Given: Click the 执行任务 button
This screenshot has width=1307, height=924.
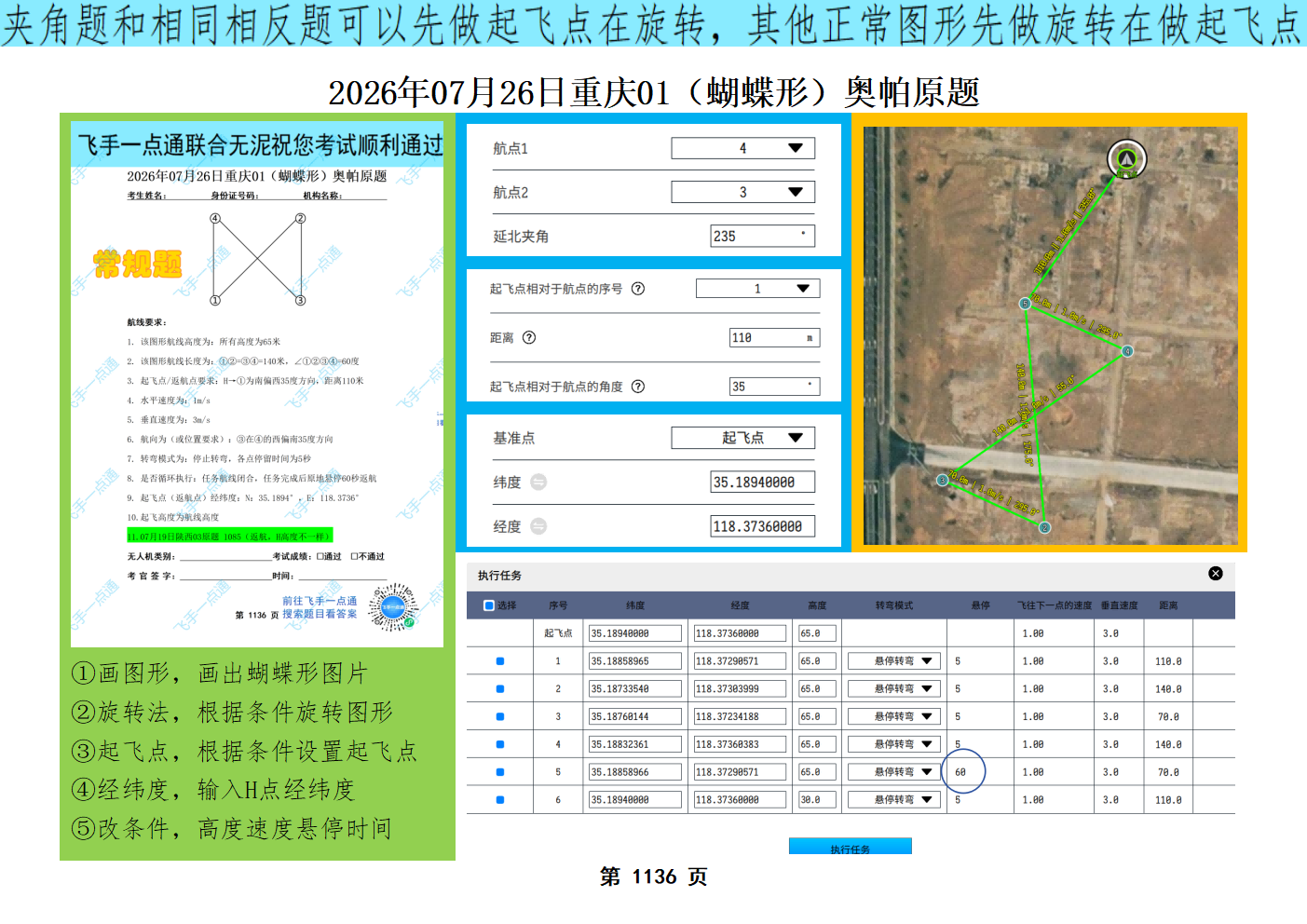Looking at the screenshot, I should coord(851,846).
